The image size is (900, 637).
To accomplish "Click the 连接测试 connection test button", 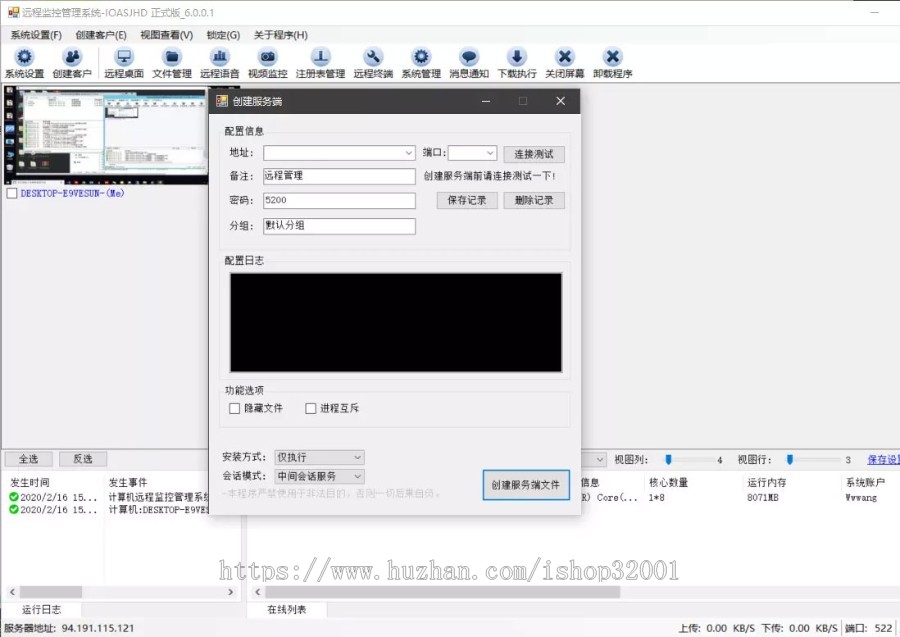I will tap(535, 153).
